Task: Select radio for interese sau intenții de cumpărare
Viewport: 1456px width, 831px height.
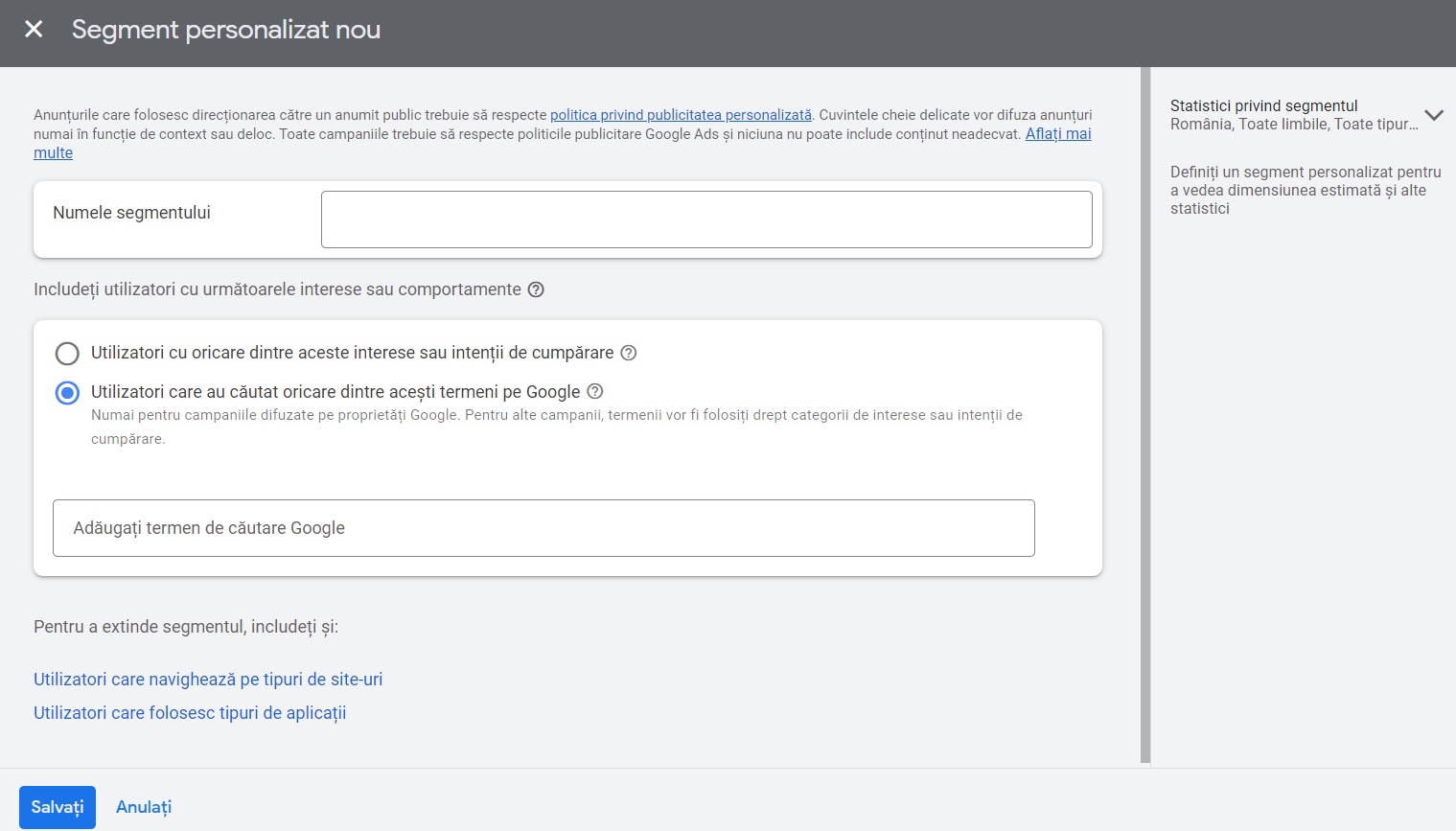Action: (x=67, y=354)
